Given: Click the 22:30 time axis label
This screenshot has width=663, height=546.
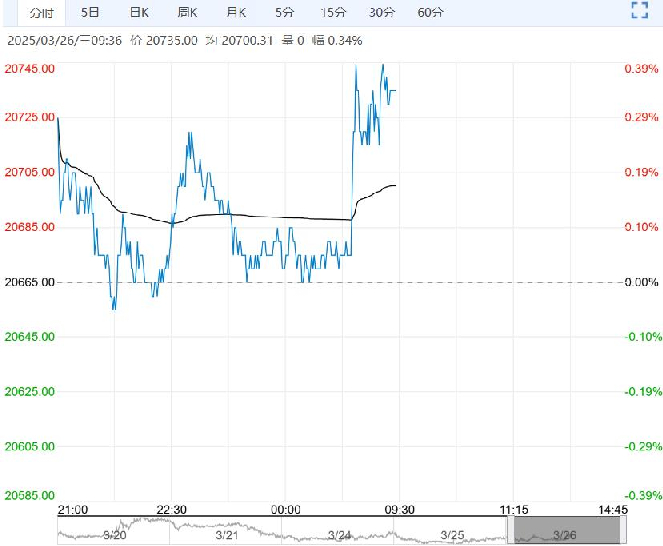Looking at the screenshot, I should click(171, 510).
